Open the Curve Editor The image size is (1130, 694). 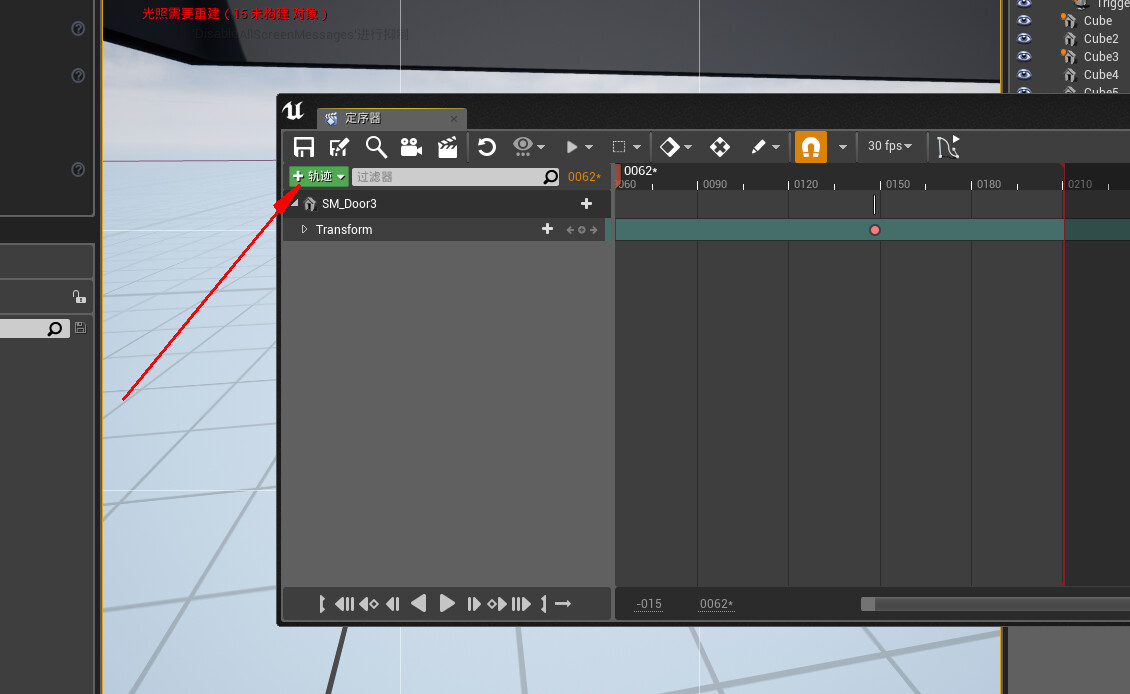(947, 146)
